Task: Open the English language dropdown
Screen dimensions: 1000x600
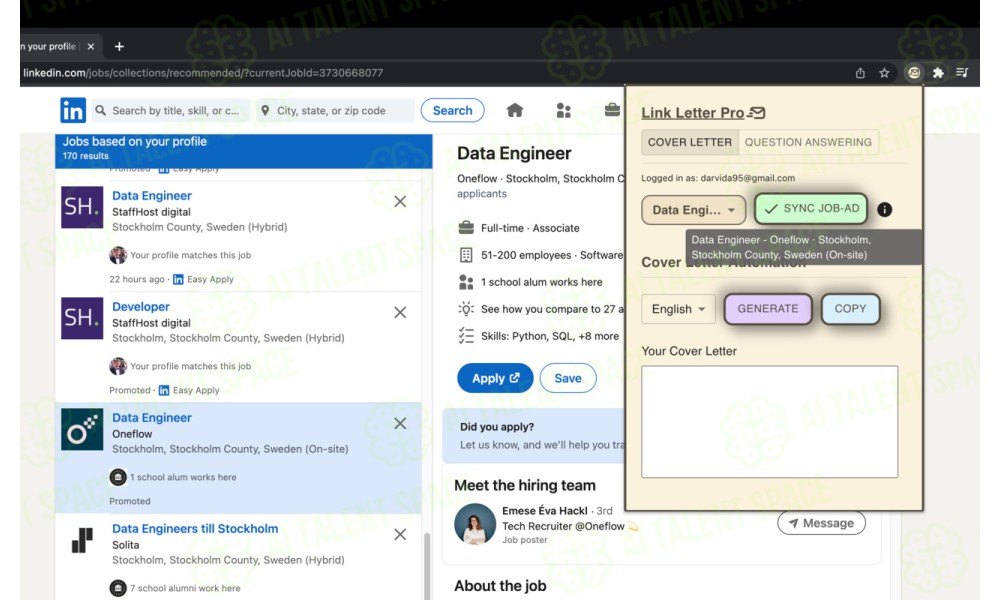Action: [678, 309]
